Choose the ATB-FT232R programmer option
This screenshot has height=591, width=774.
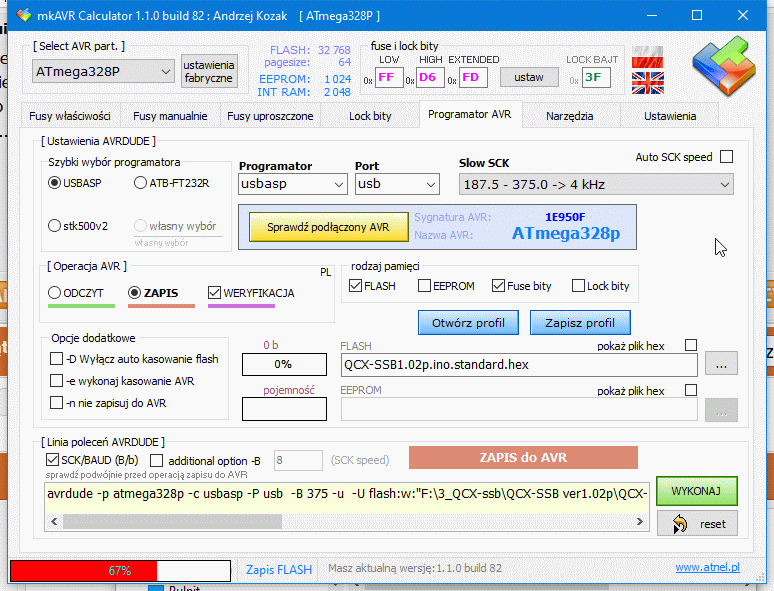140,183
